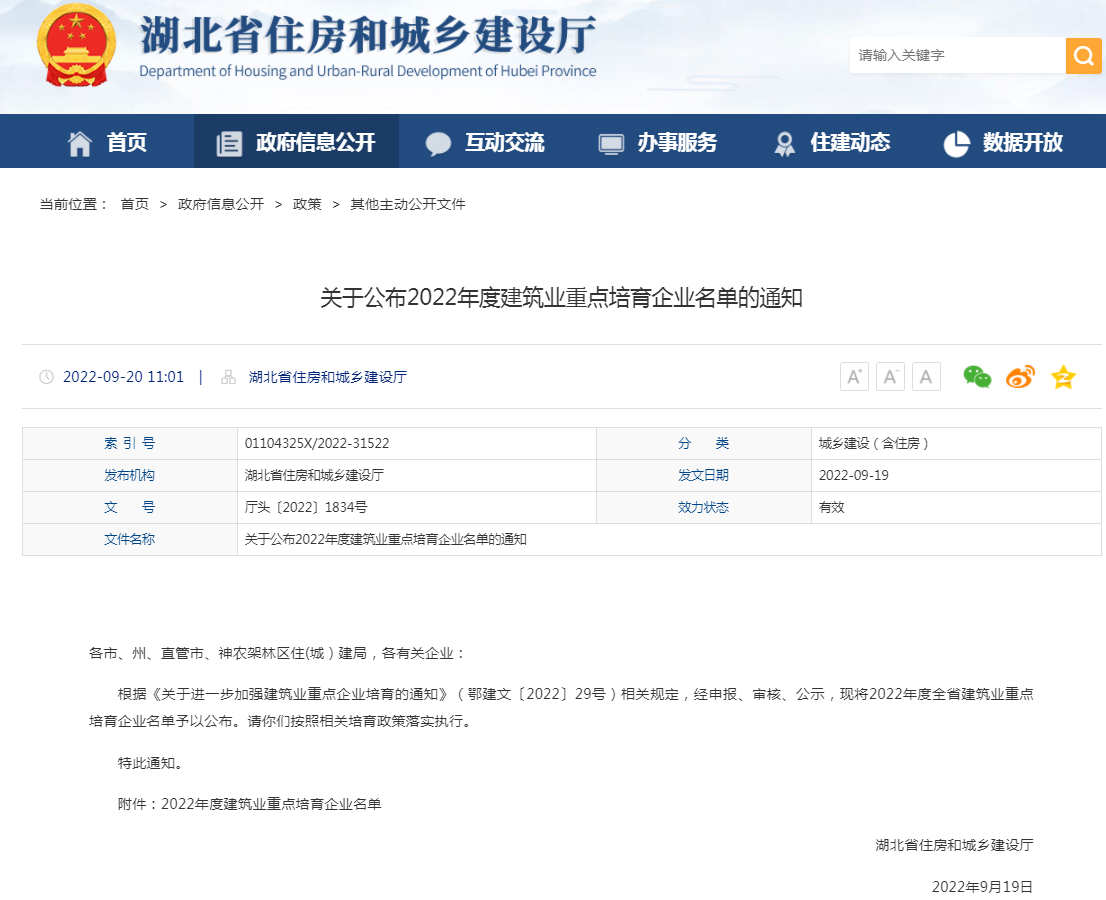Click 政策 breadcrumb link
Image resolution: width=1106 pixels, height=900 pixels.
[307, 204]
